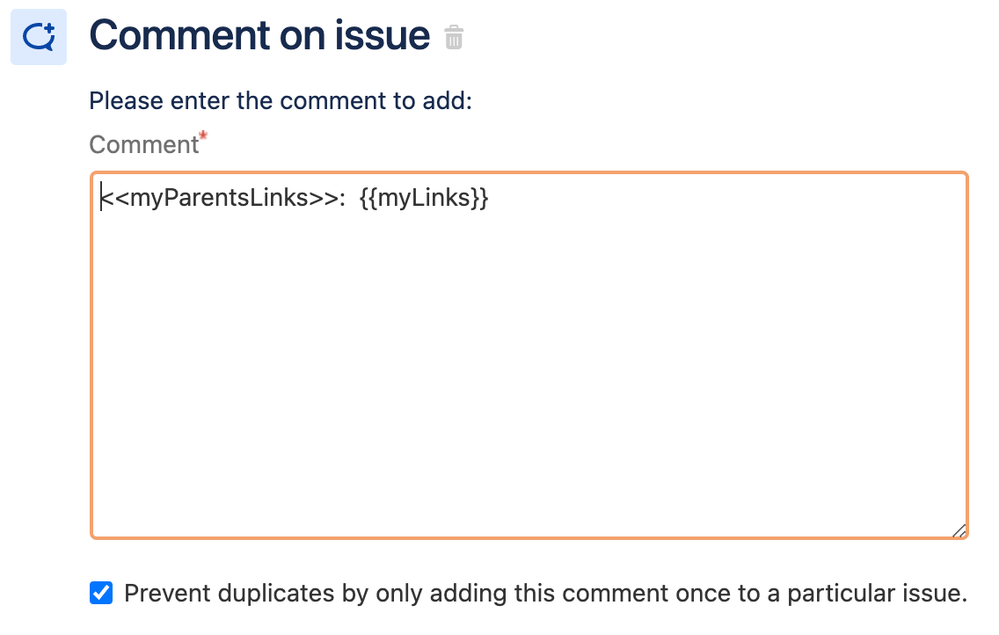Click the Comment on issue action icon
The height and width of the screenshot is (635, 999).
(39, 37)
